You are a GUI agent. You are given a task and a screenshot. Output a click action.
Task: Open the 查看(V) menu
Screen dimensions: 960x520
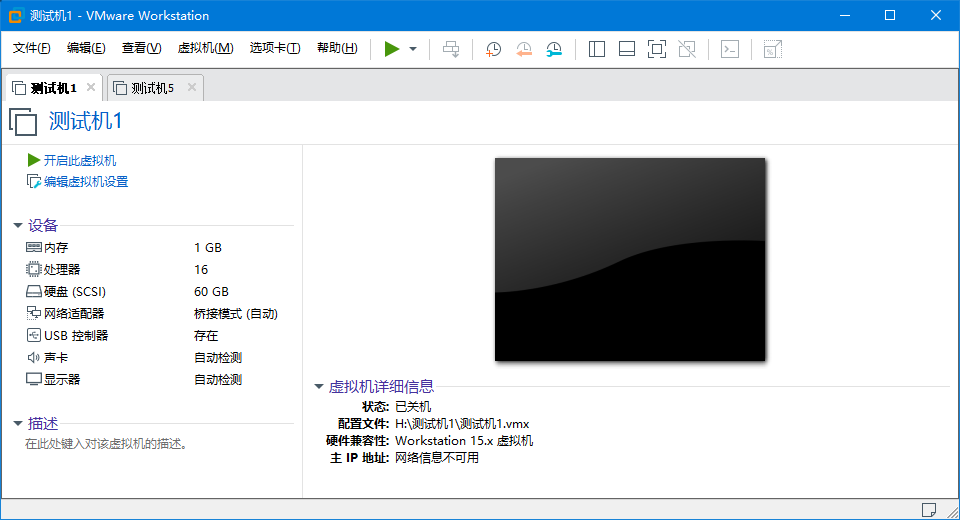click(141, 48)
